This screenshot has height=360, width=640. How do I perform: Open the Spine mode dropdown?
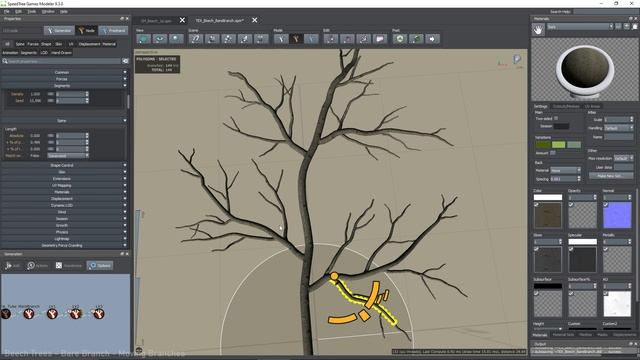tap(68, 156)
